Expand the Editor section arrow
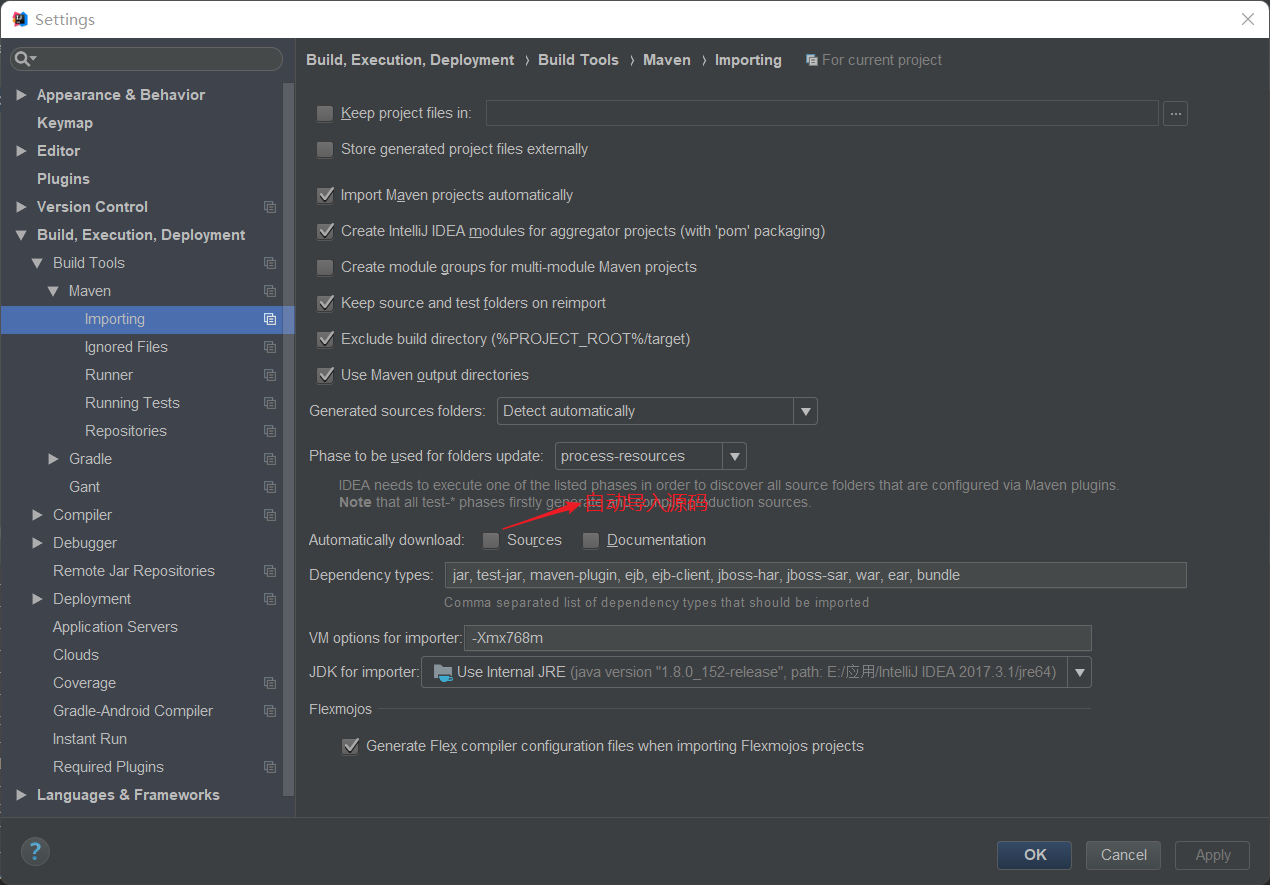 tap(22, 151)
